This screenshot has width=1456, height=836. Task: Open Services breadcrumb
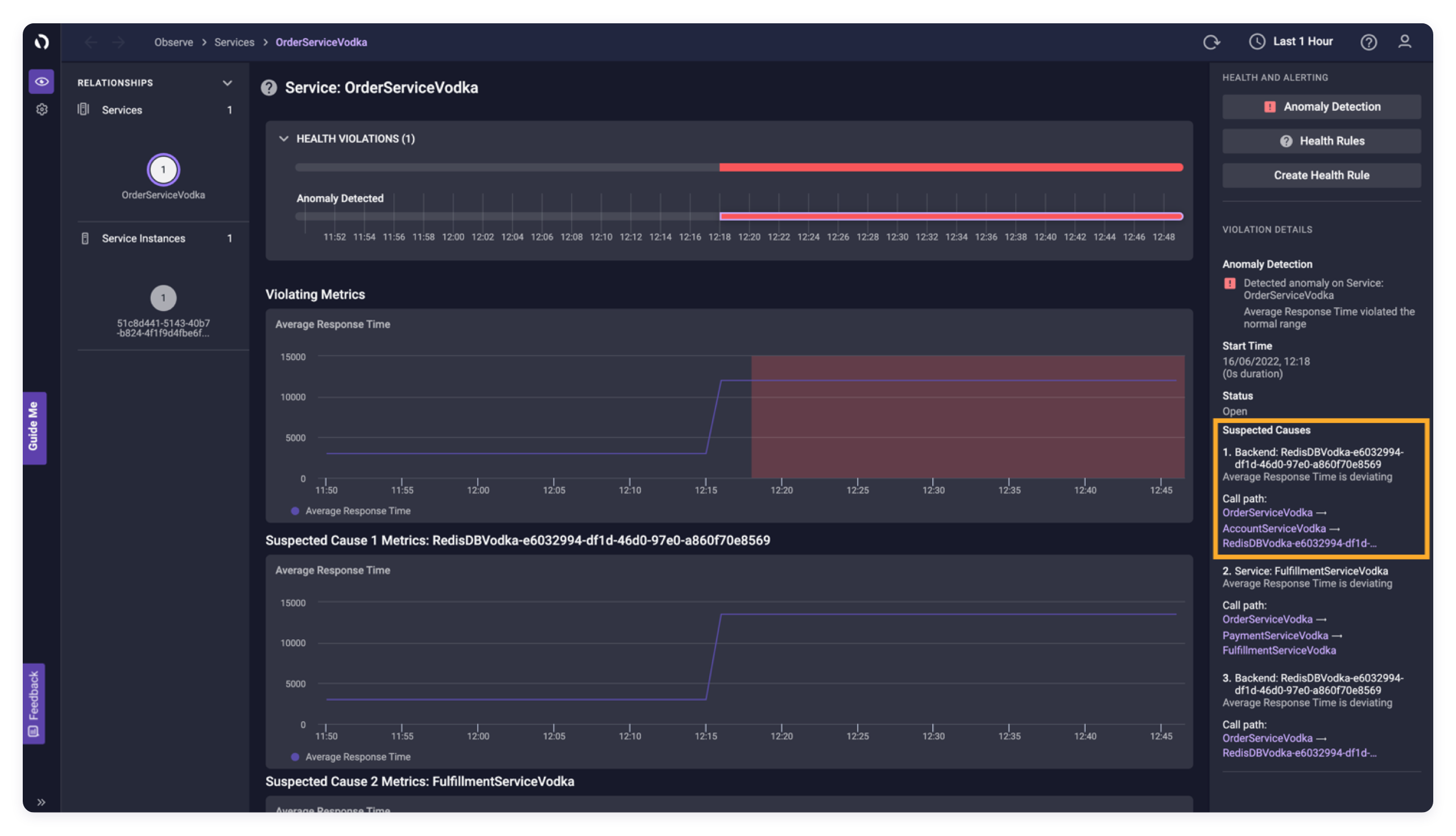pyautogui.click(x=234, y=42)
